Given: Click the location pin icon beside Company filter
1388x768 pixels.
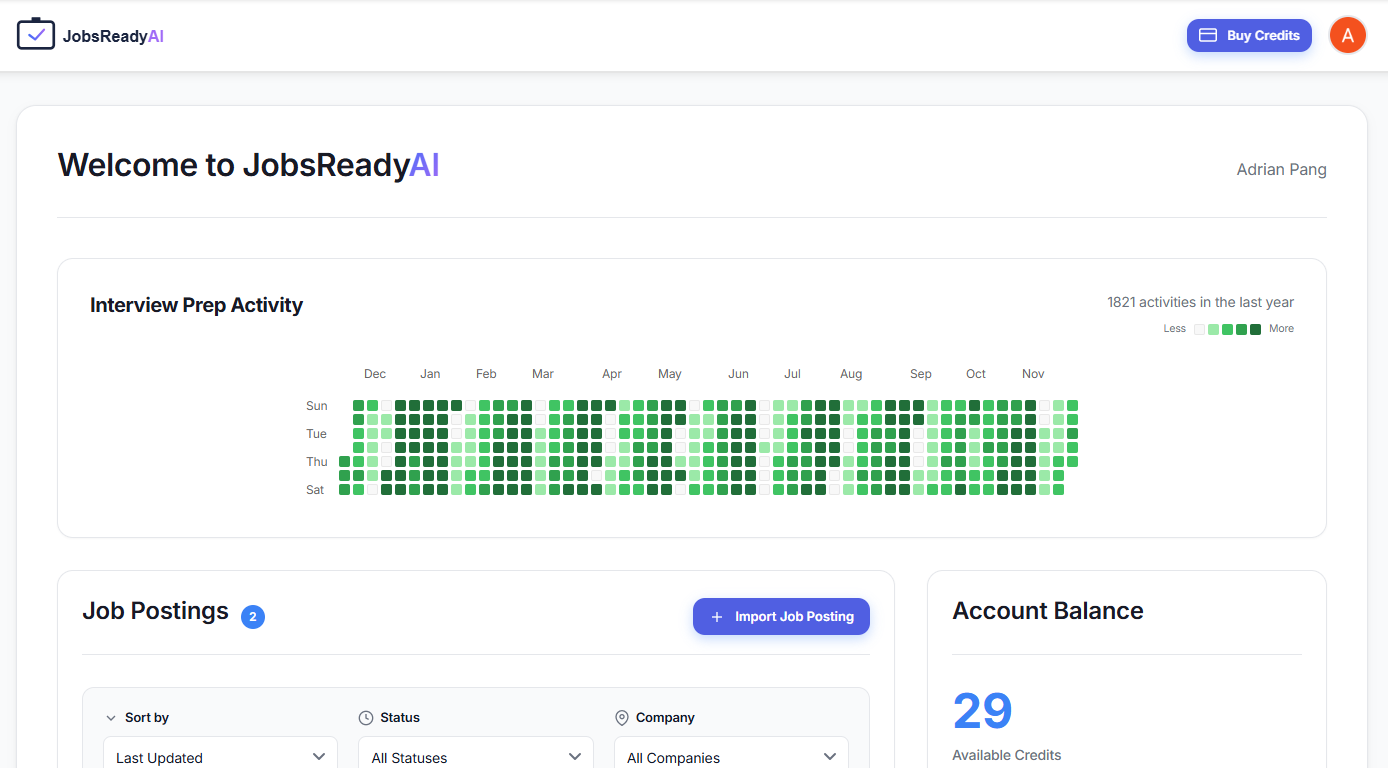Looking at the screenshot, I should point(623,717).
